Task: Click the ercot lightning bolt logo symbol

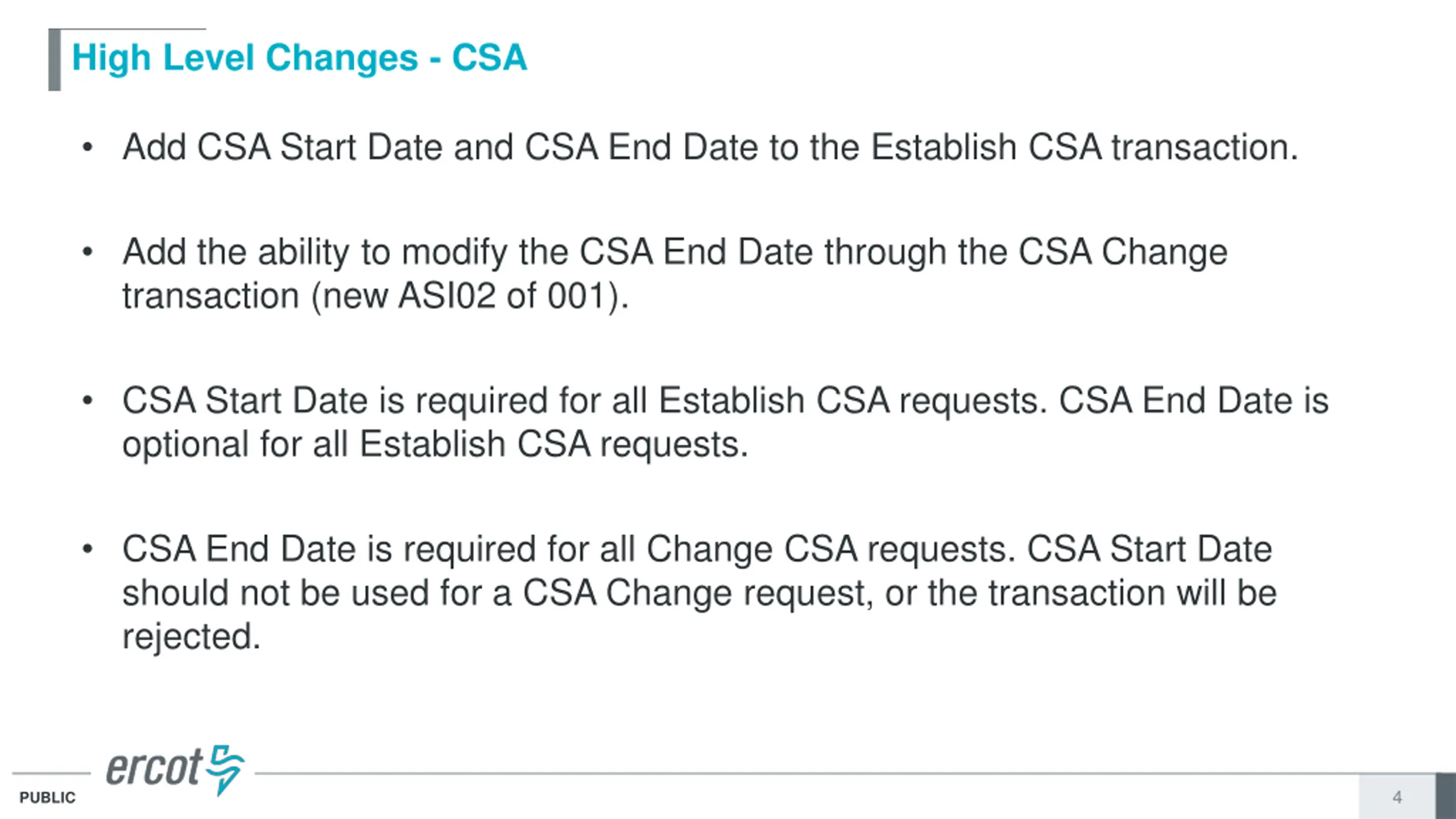Action: pos(225,768)
